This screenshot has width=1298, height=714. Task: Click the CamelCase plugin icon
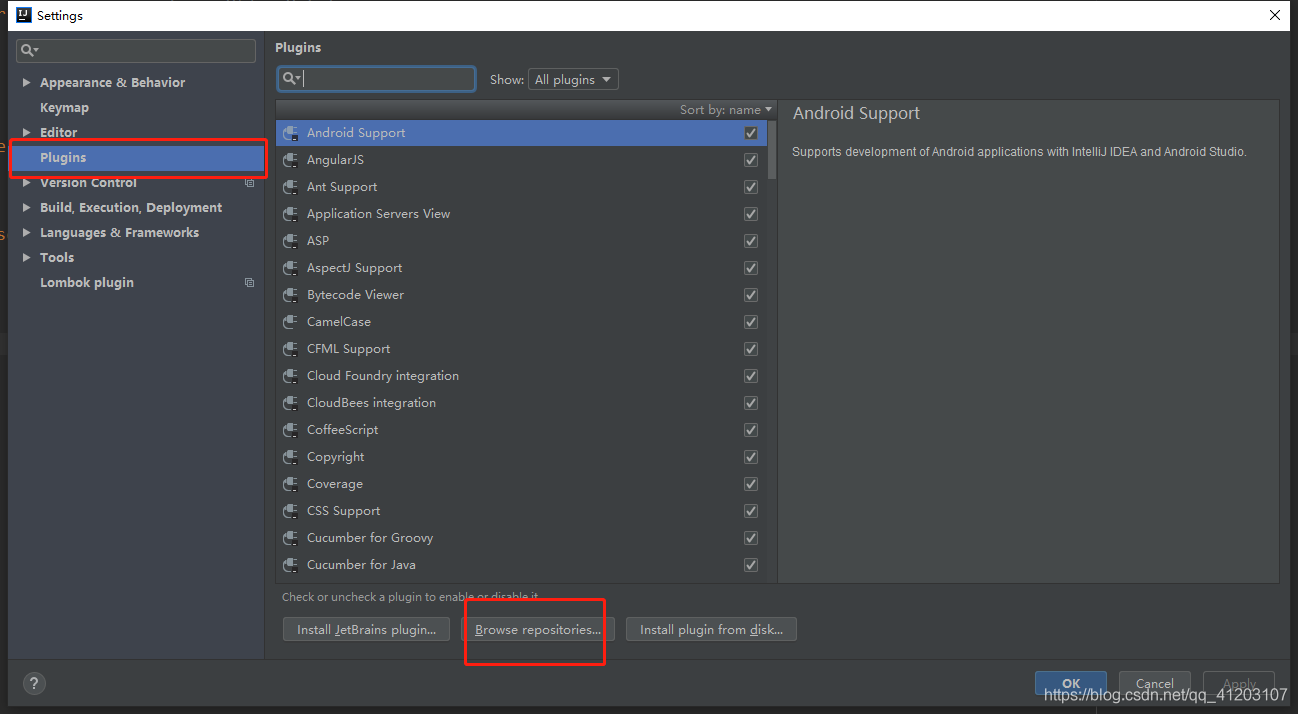coord(291,322)
